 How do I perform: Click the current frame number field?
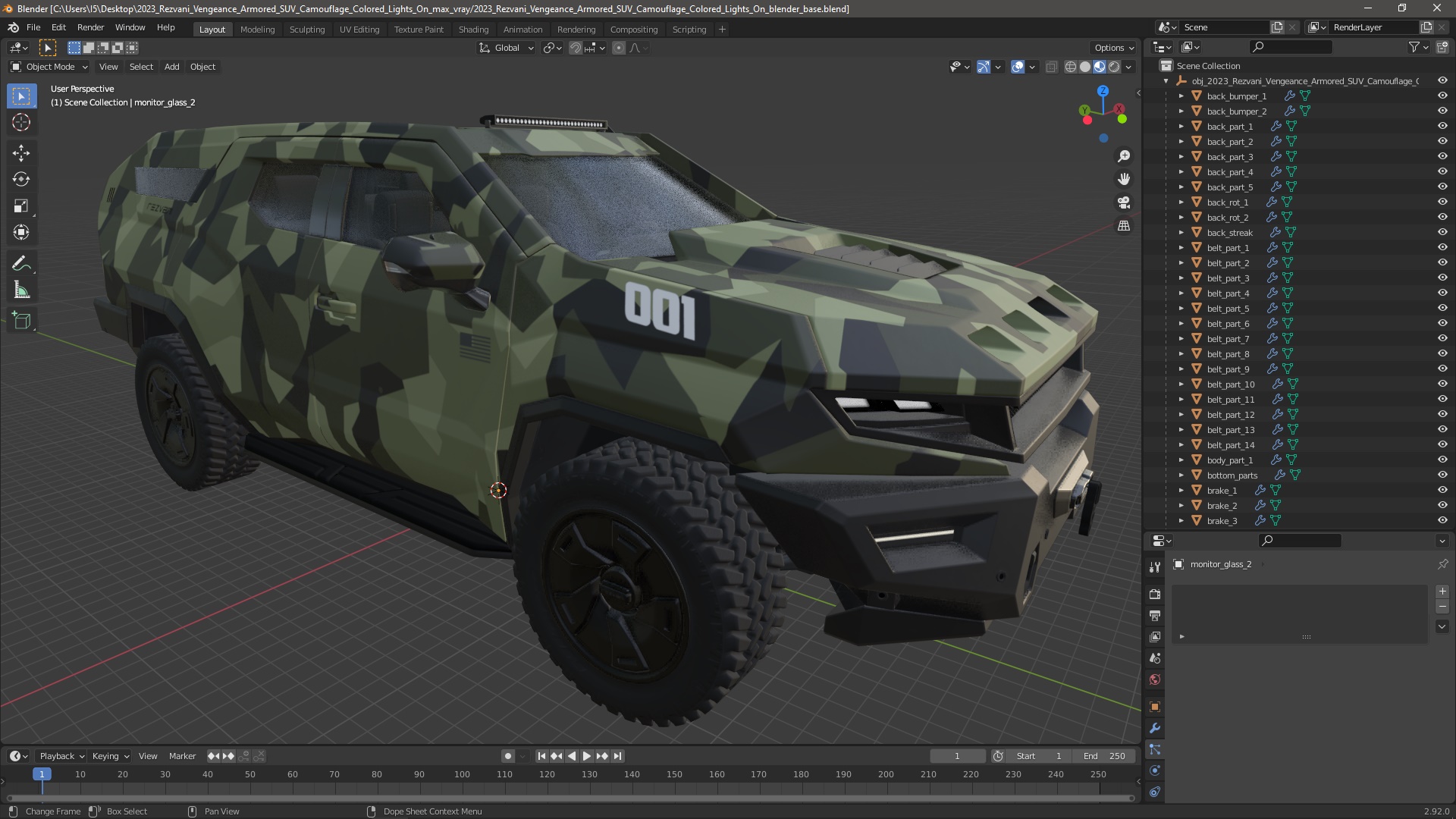tap(957, 756)
